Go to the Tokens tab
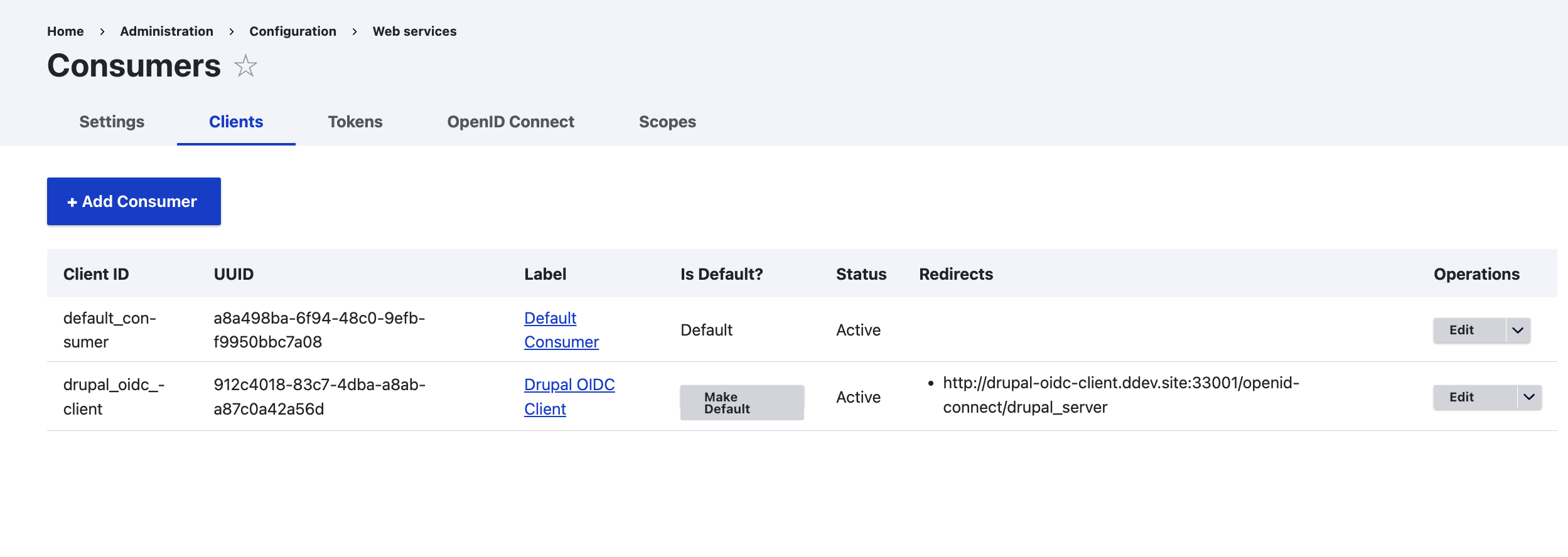This screenshot has width=1568, height=557. click(355, 122)
